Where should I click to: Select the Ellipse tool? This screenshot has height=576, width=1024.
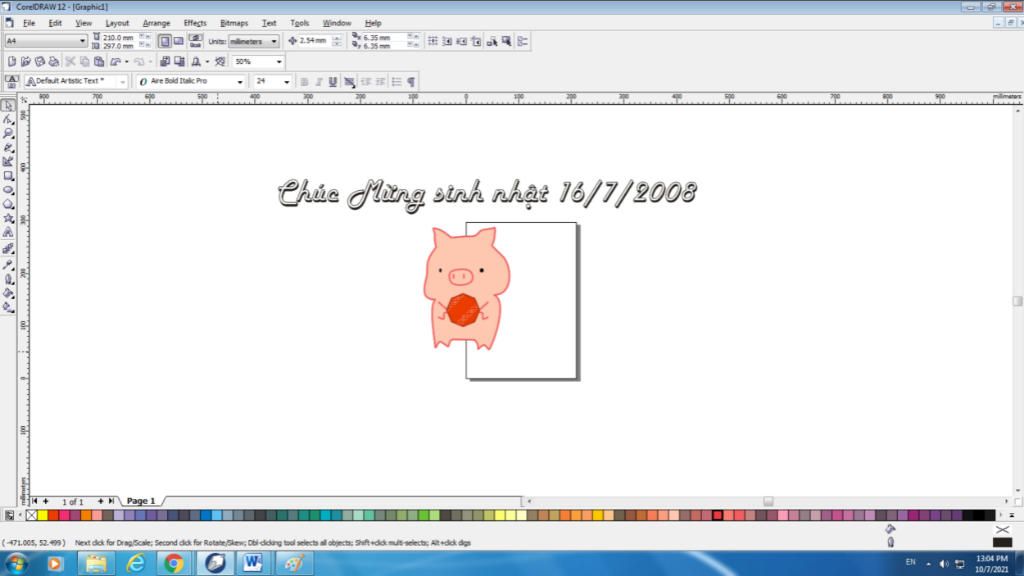tap(8, 190)
